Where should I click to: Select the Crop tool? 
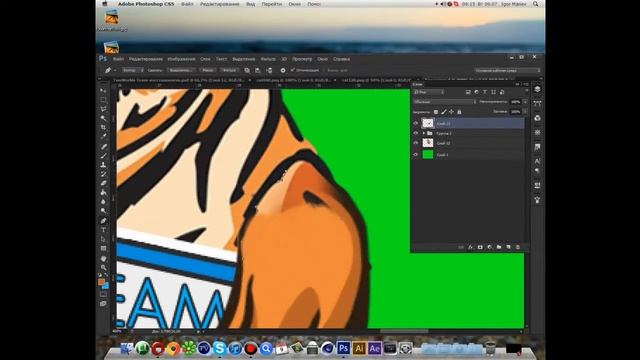pos(103,128)
